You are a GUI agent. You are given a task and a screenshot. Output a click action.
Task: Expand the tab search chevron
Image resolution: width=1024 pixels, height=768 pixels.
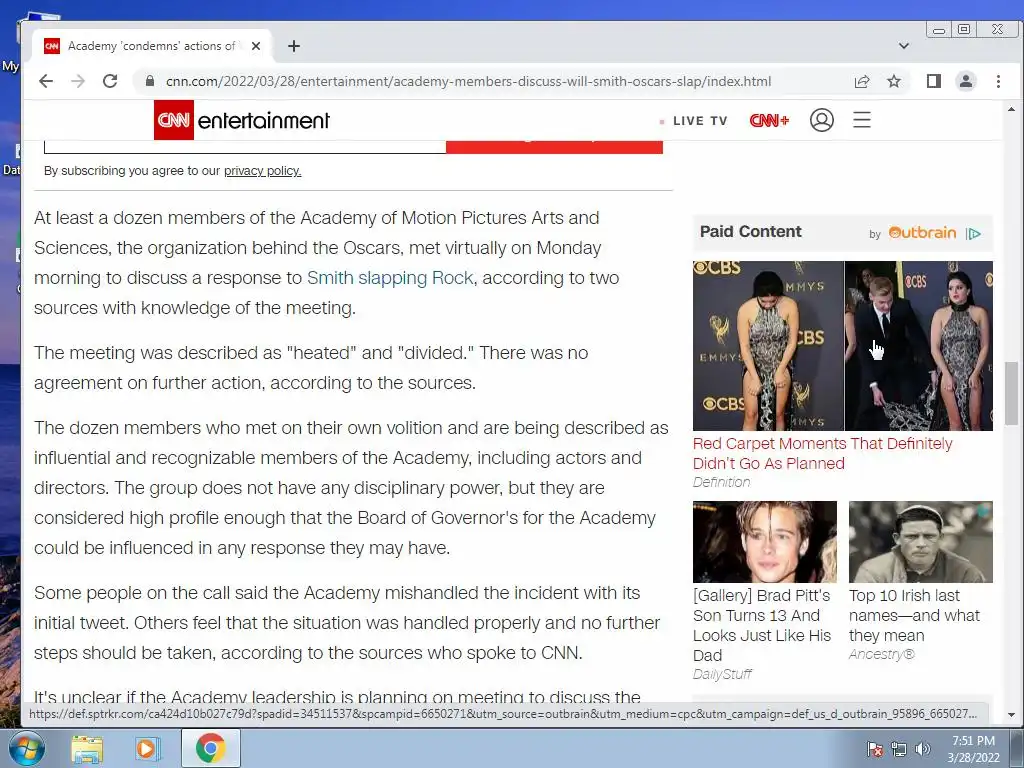(904, 46)
